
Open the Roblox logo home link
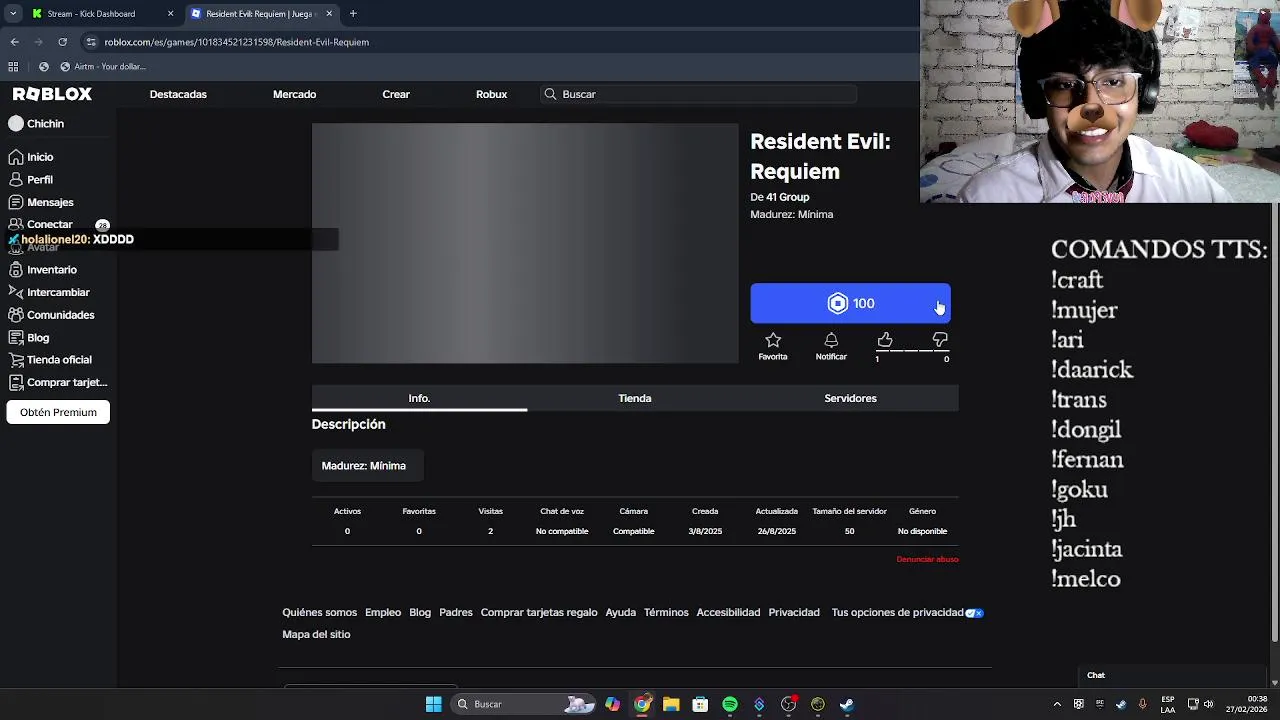[52, 94]
